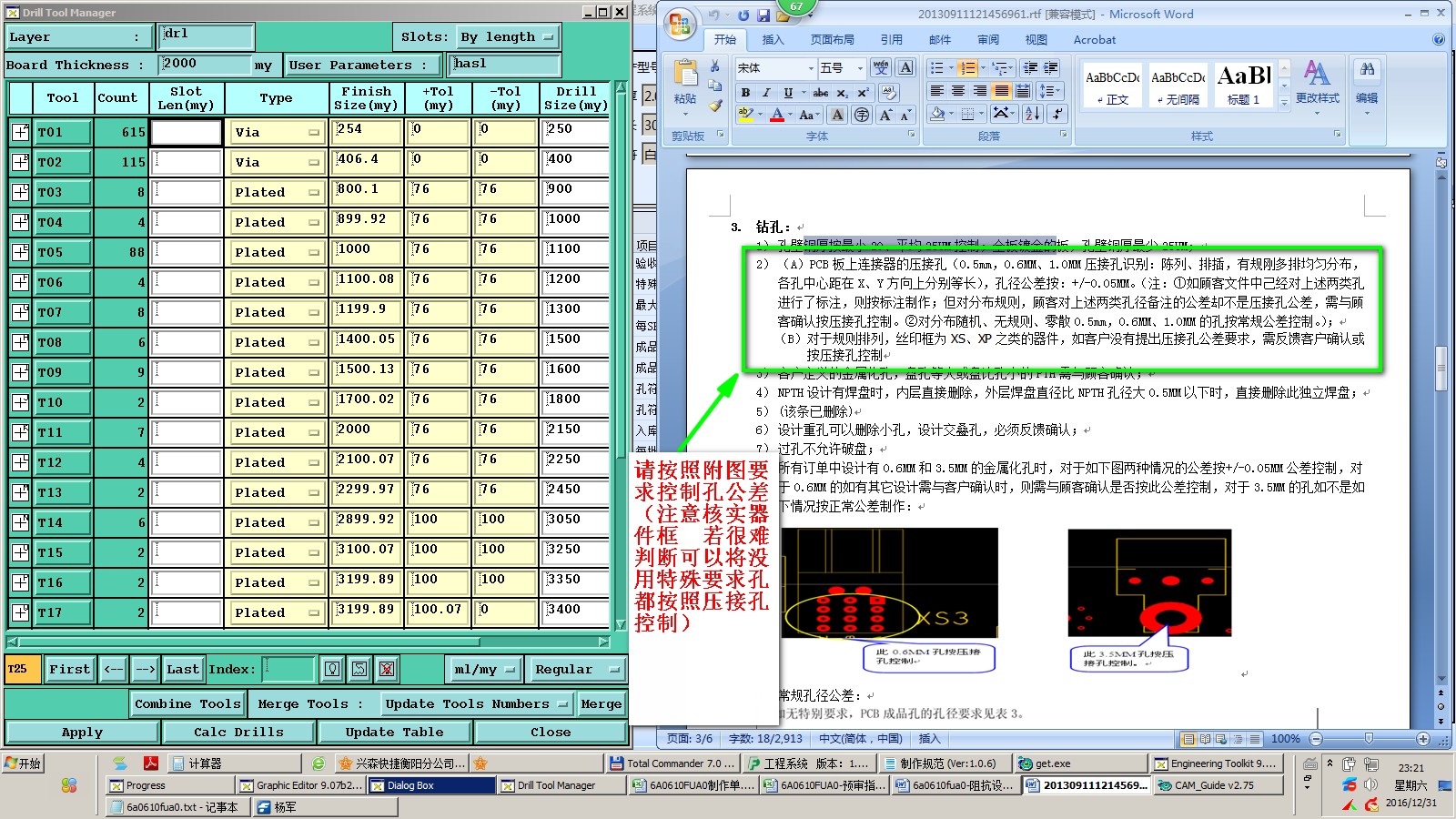The image size is (1456, 819).
Task: Click the show paragraph marks icon
Action: [x=1057, y=114]
